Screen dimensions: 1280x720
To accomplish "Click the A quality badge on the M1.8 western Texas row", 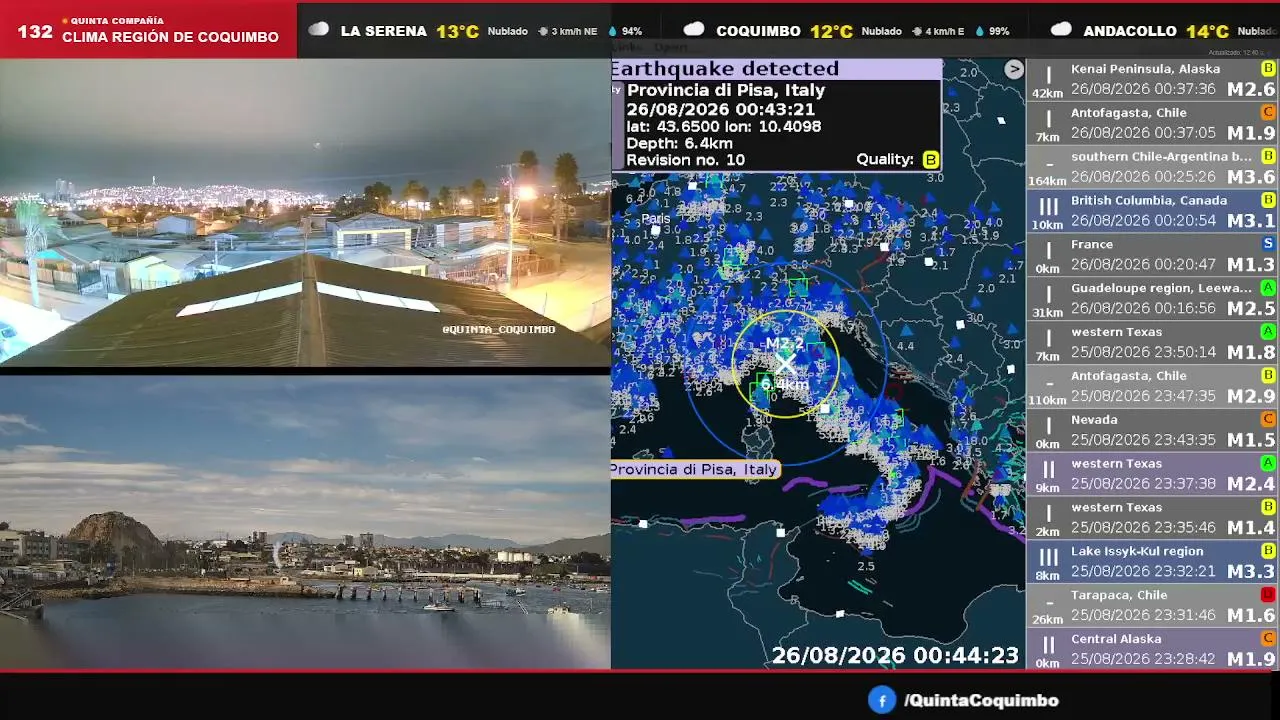I will tap(1268, 331).
